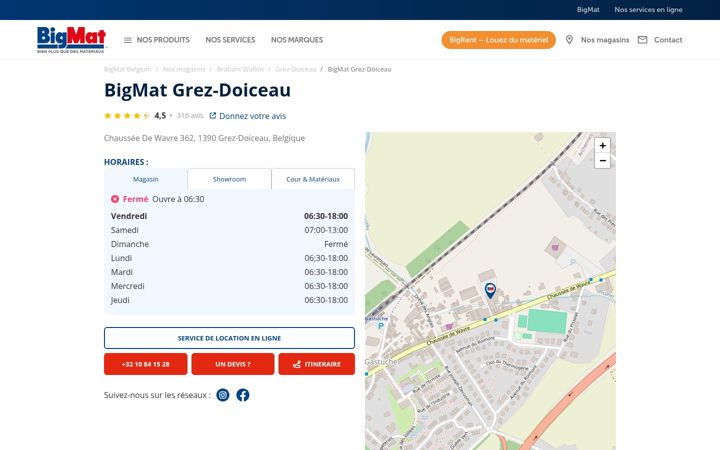720x450 pixels.
Task: Click the ITINERAIRE button
Action: [316, 364]
